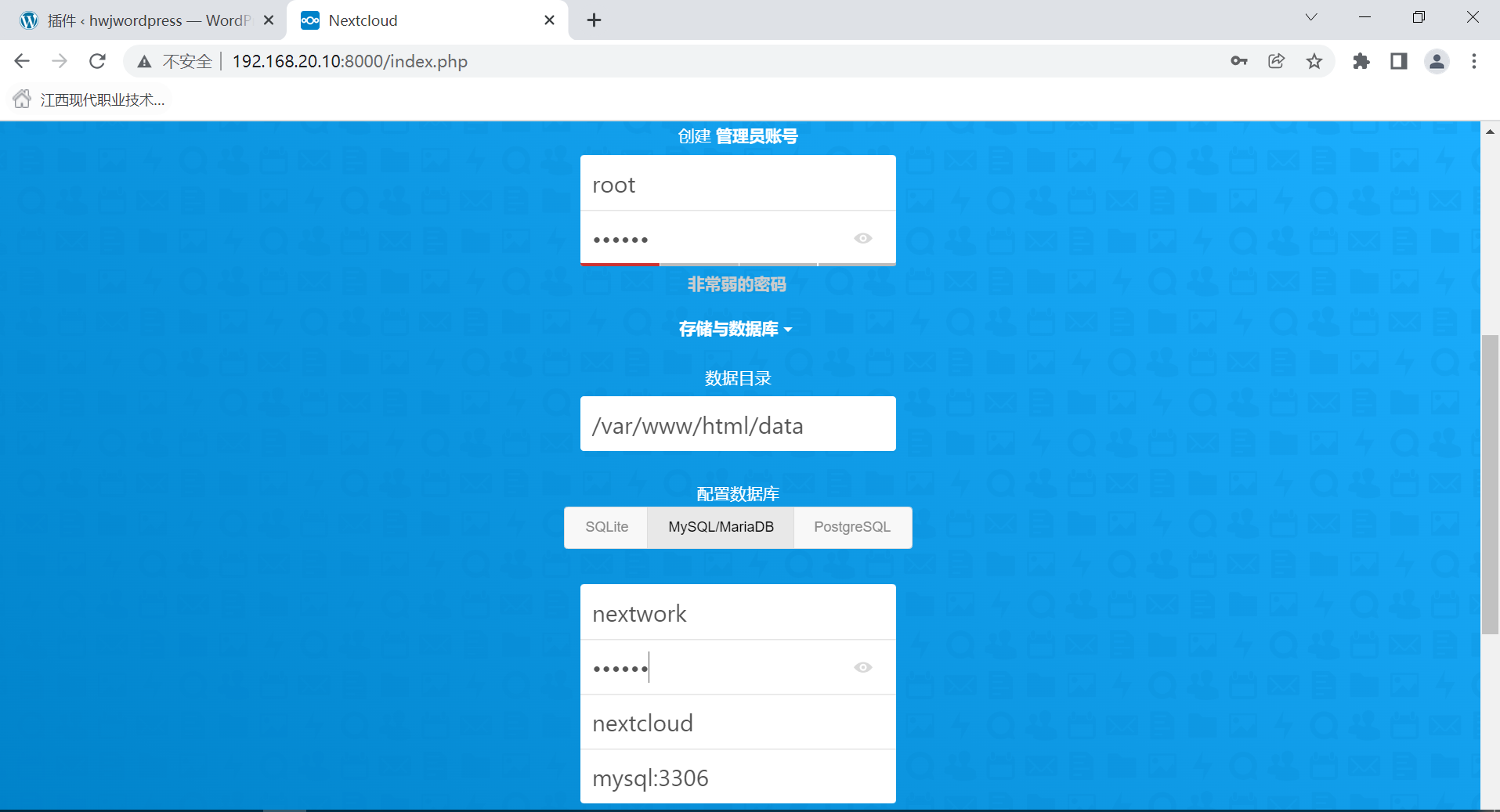Viewport: 1500px width, 812px height.
Task: Toggle the browser side panel icon
Action: coord(1399,61)
